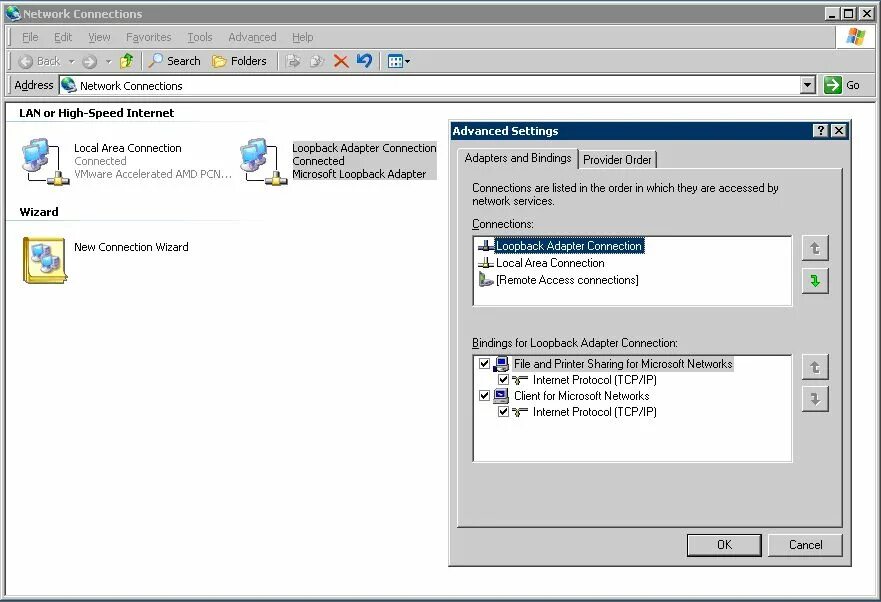This screenshot has height=602, width=881.
Task: Click the Move To toolbar icon
Action: (293, 61)
